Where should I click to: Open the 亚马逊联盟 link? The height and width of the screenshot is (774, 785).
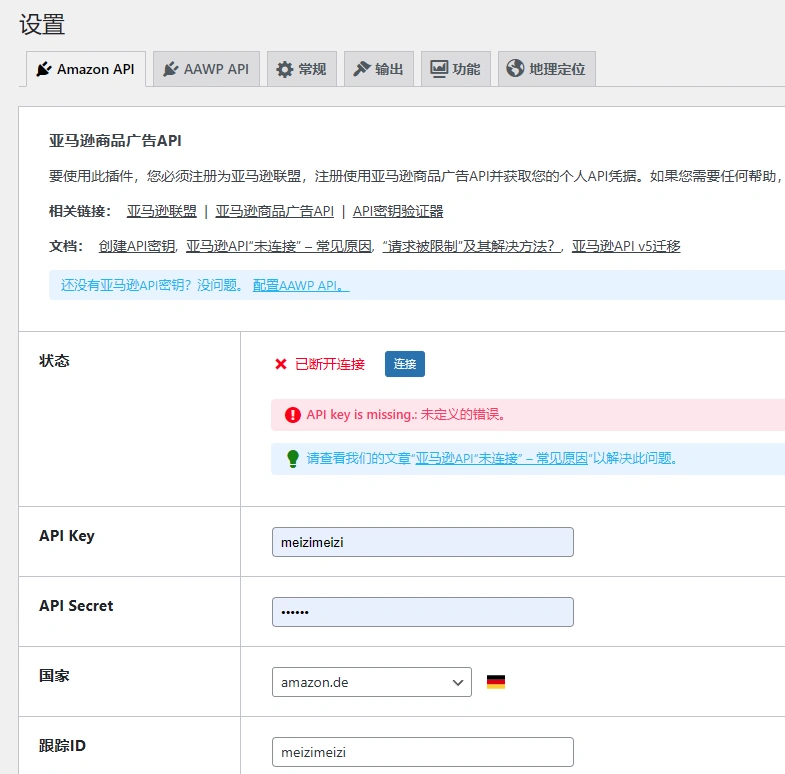162,211
